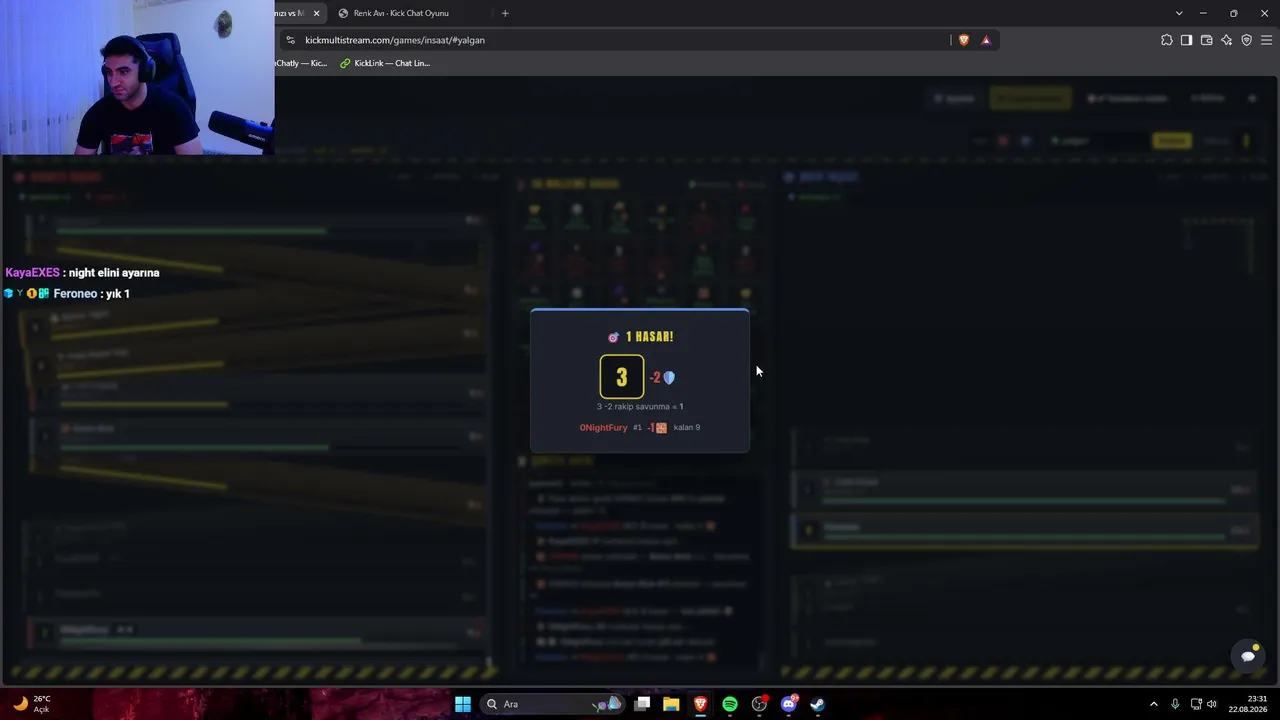
Task: Open the Brave Wallet icon
Action: [x=1206, y=40]
